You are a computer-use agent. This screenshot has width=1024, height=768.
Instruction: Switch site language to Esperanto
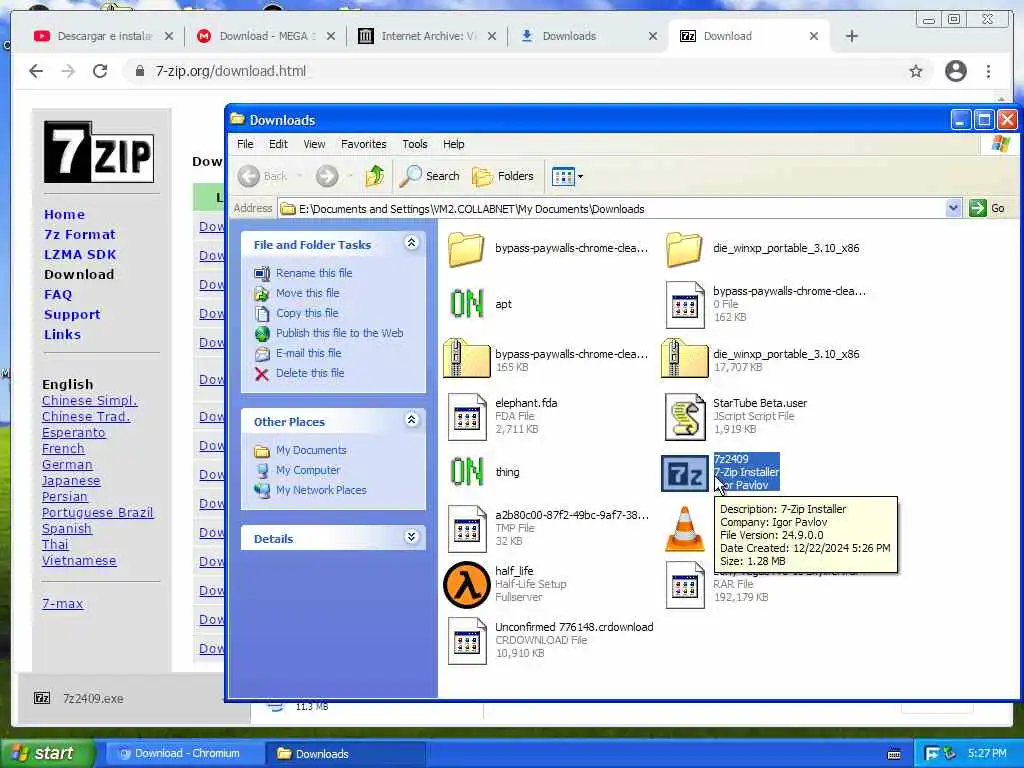click(x=74, y=432)
